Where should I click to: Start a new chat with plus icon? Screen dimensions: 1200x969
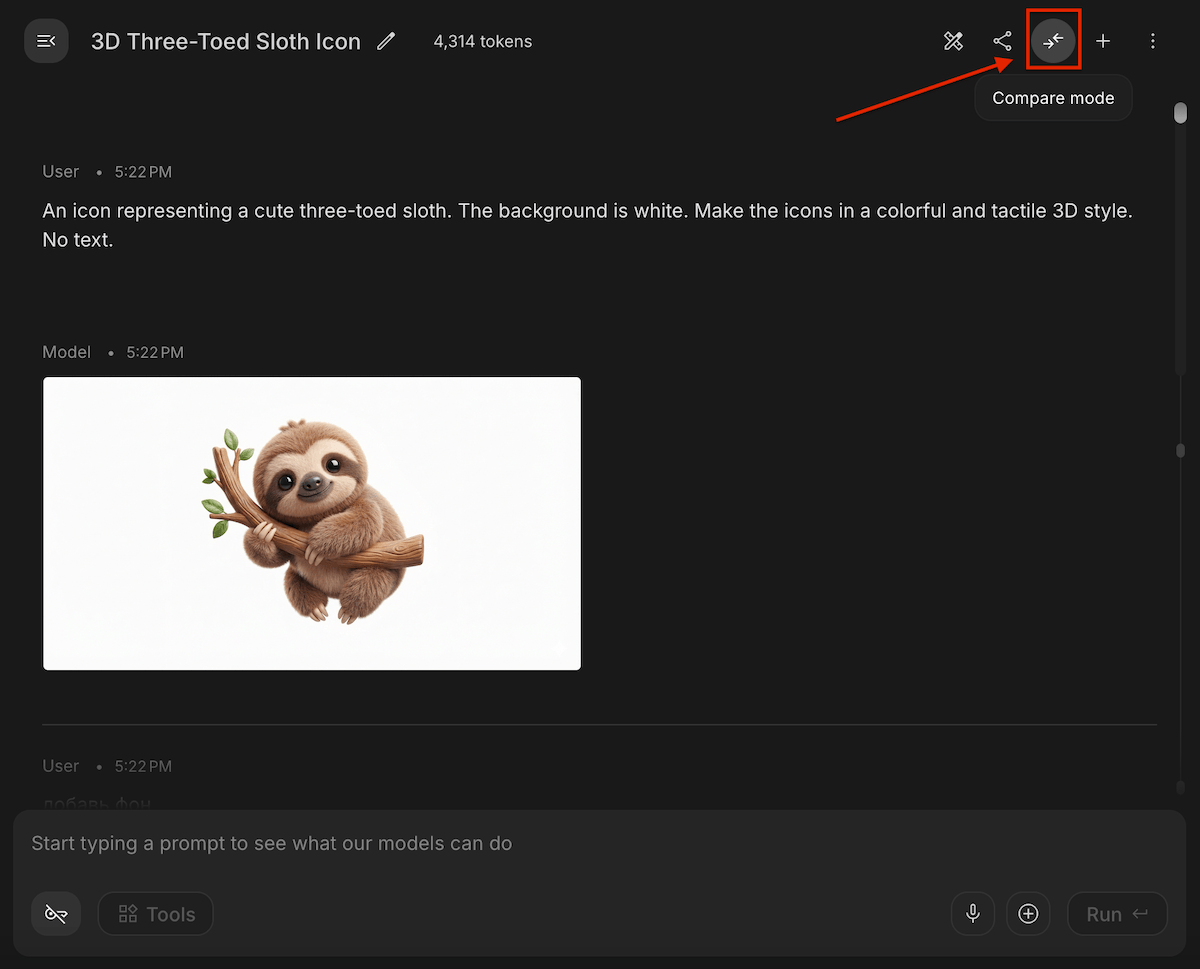pyautogui.click(x=1103, y=41)
